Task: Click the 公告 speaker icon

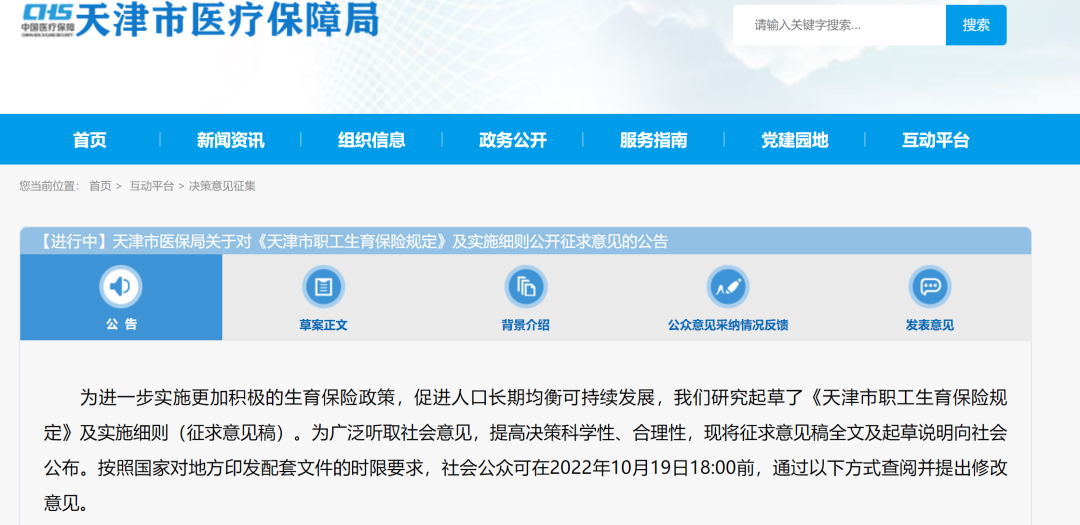Action: (121, 286)
